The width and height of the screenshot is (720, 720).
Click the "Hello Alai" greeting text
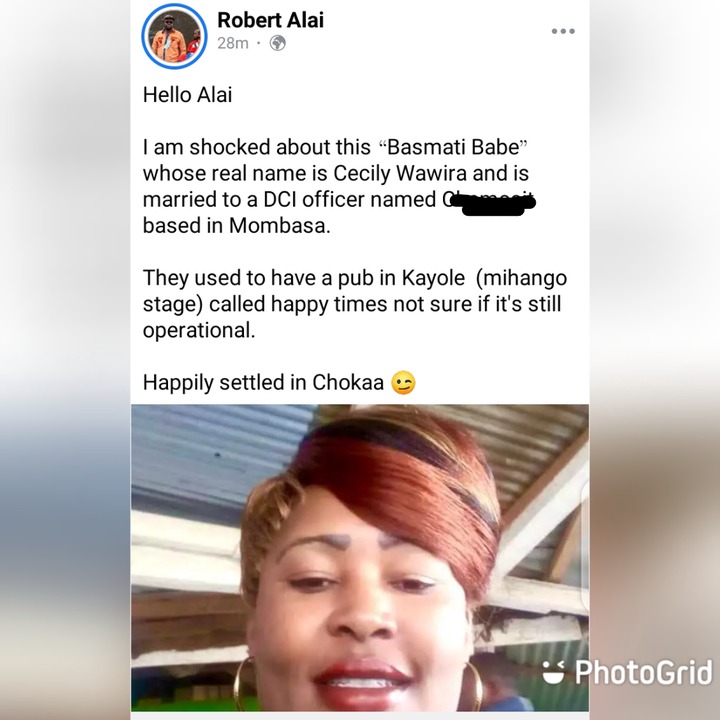click(187, 95)
